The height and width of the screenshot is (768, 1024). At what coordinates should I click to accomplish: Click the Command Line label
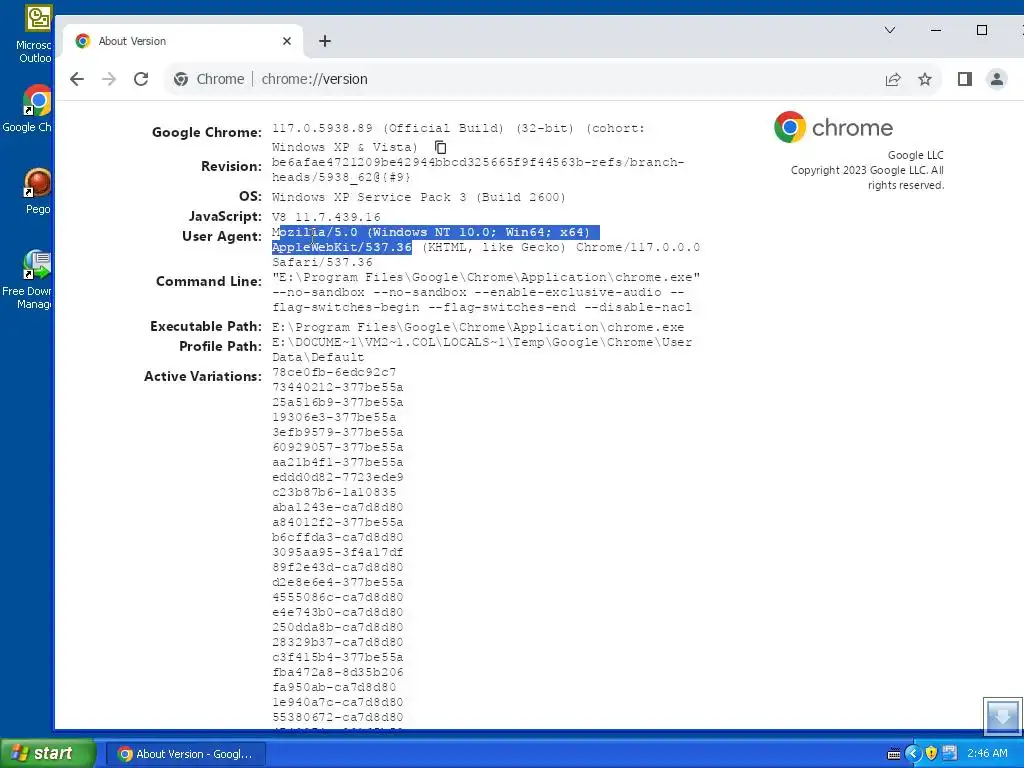click(209, 281)
